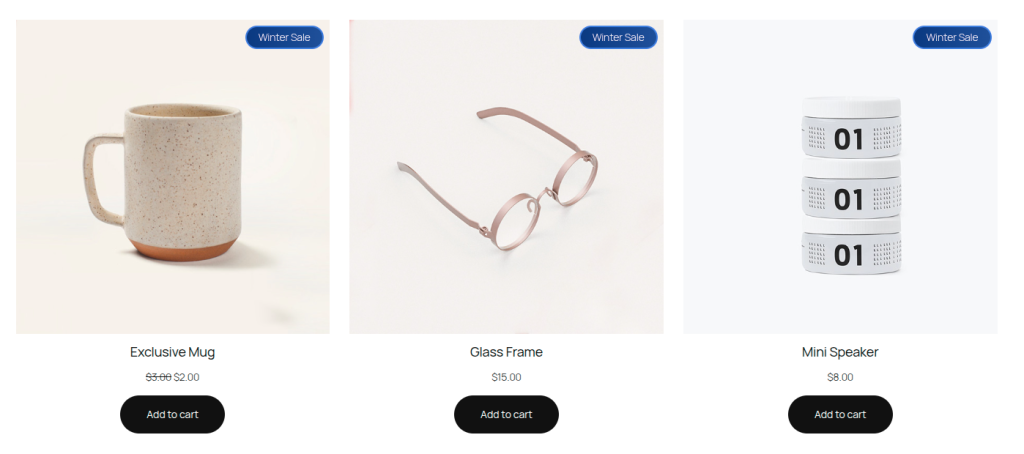Open the Mini Speaker product title

tap(840, 352)
